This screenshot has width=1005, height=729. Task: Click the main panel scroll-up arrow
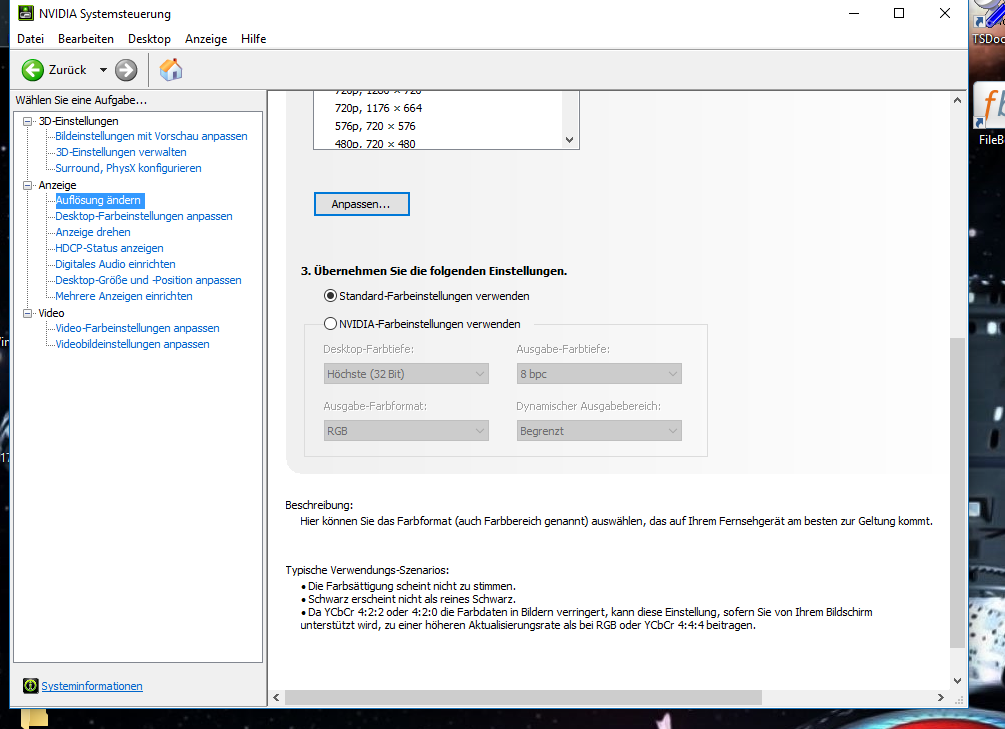pos(957,100)
